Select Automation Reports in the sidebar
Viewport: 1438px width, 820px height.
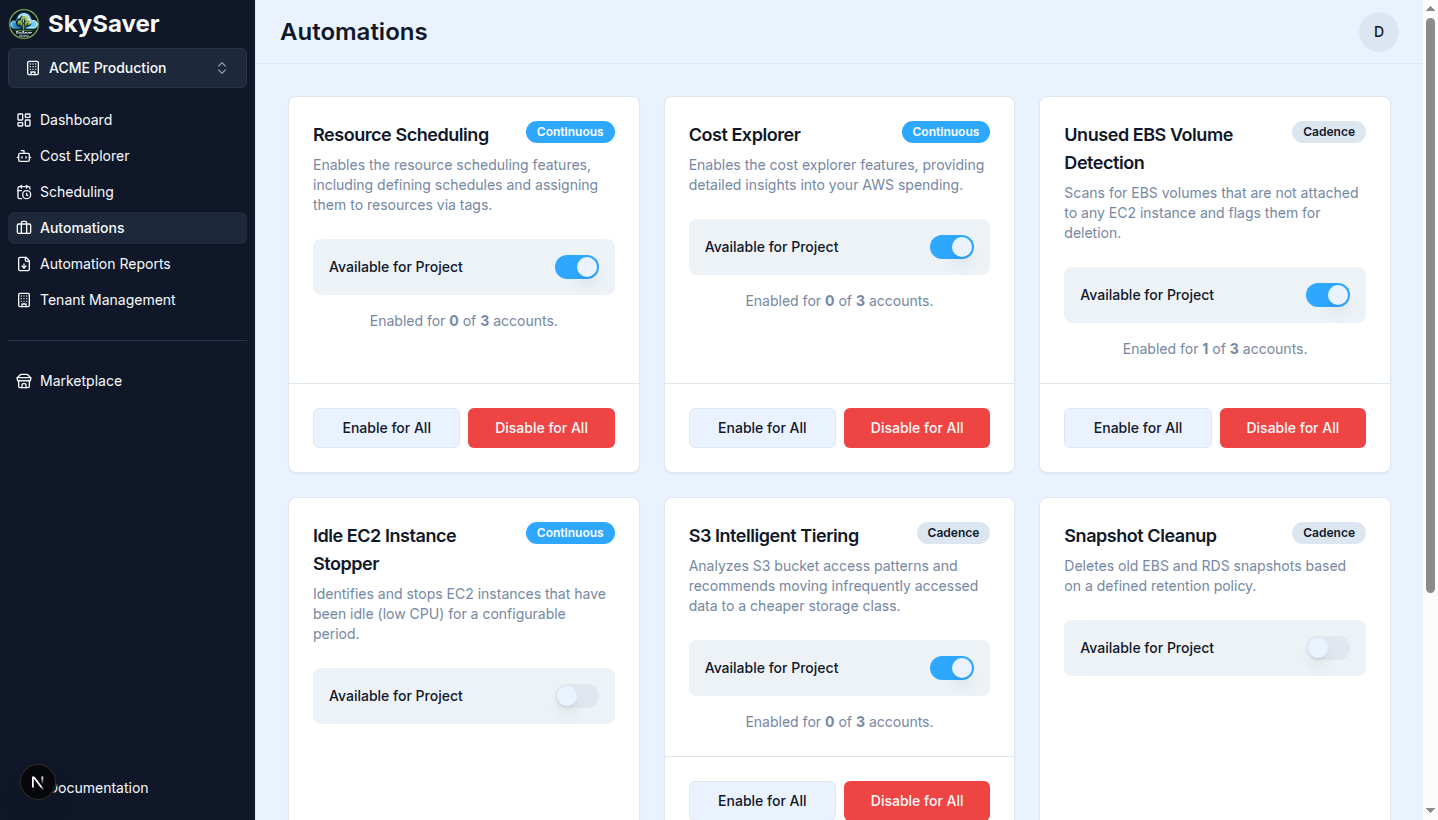pos(105,263)
